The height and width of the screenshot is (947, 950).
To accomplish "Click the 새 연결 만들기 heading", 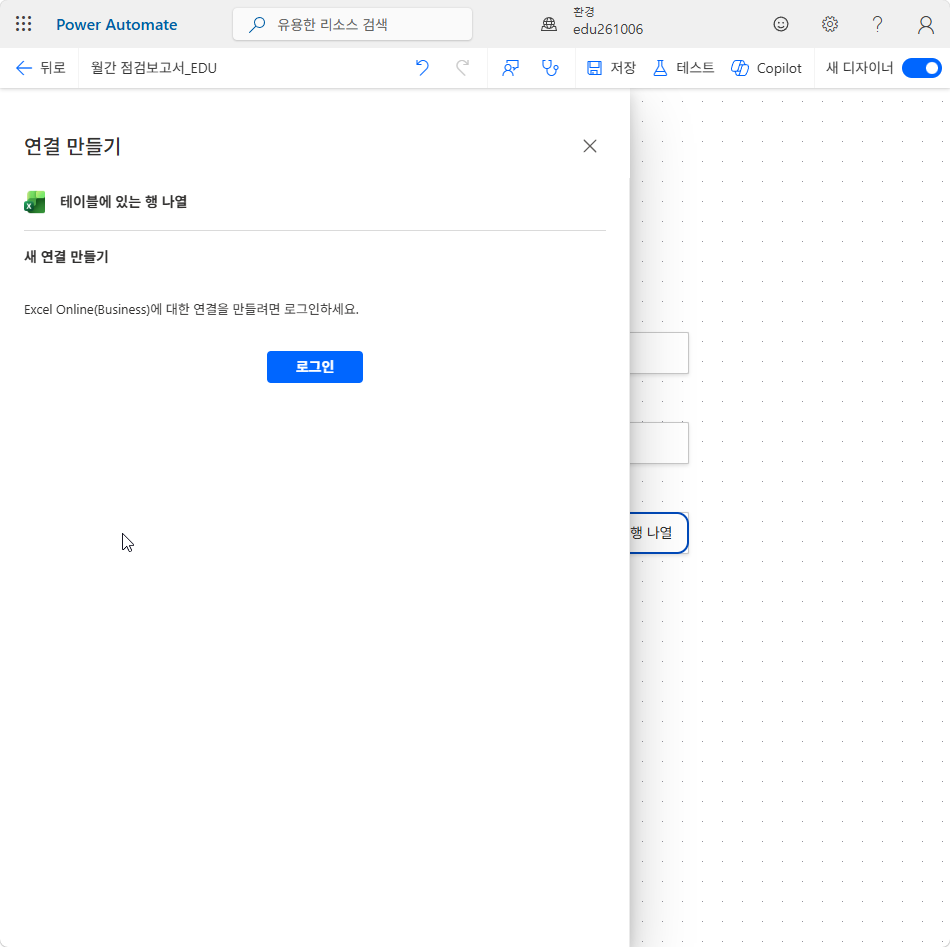I will [66, 257].
